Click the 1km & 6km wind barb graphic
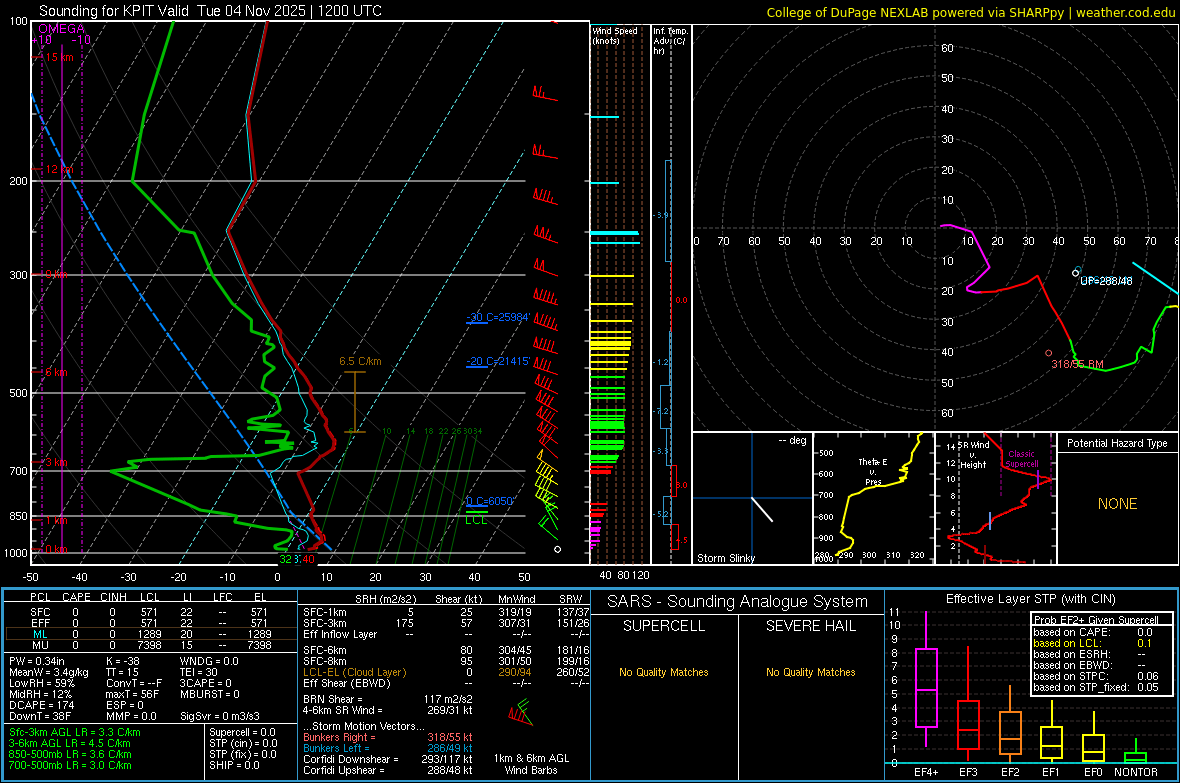The width and height of the screenshot is (1180, 783). [x=519, y=712]
